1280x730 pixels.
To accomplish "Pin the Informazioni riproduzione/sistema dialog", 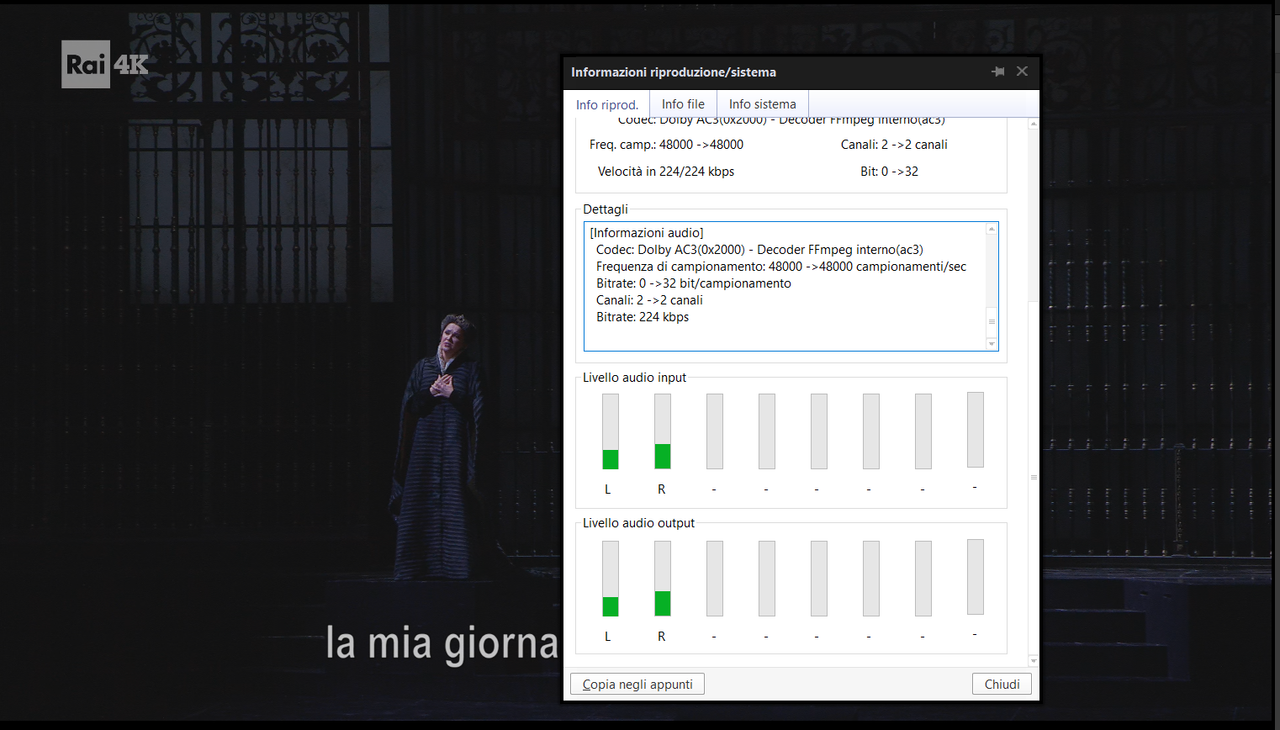I will (x=996, y=71).
